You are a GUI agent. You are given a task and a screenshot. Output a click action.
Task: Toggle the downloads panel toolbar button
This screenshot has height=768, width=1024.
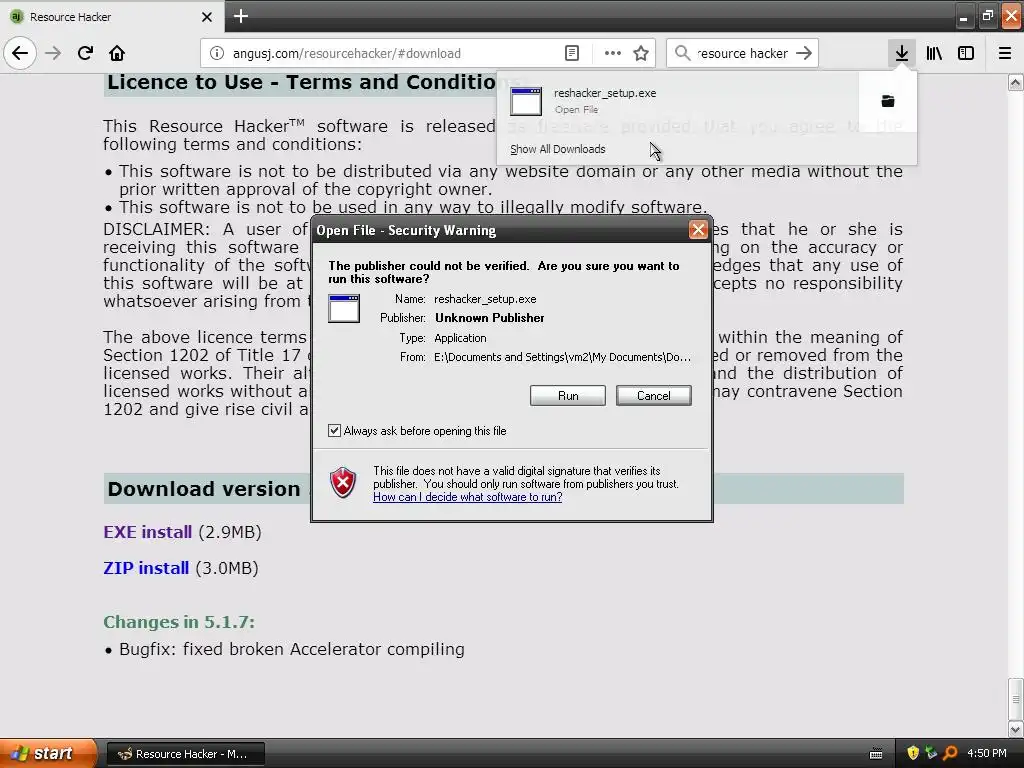pos(901,53)
